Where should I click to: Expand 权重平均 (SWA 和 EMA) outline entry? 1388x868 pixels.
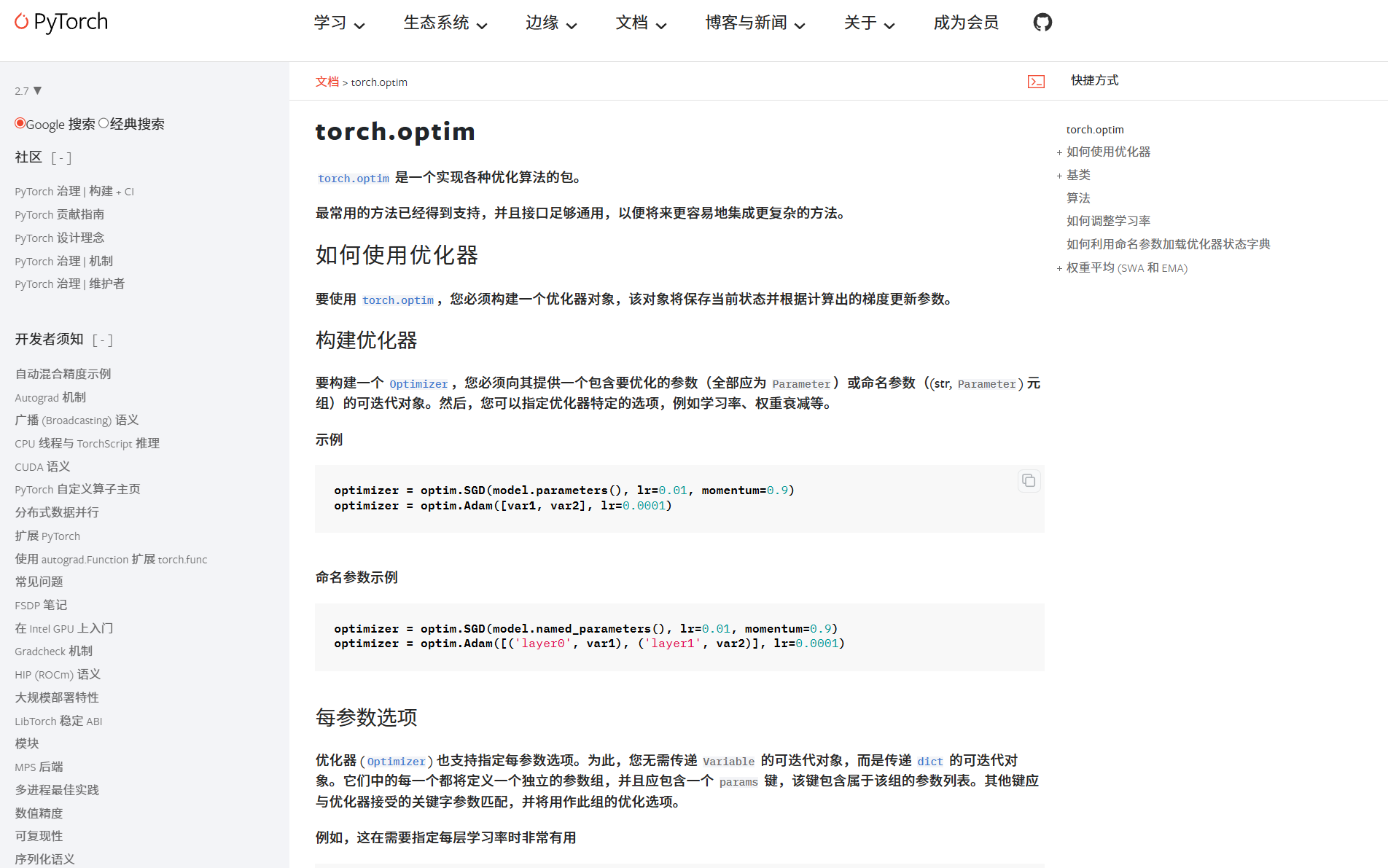[1059, 268]
